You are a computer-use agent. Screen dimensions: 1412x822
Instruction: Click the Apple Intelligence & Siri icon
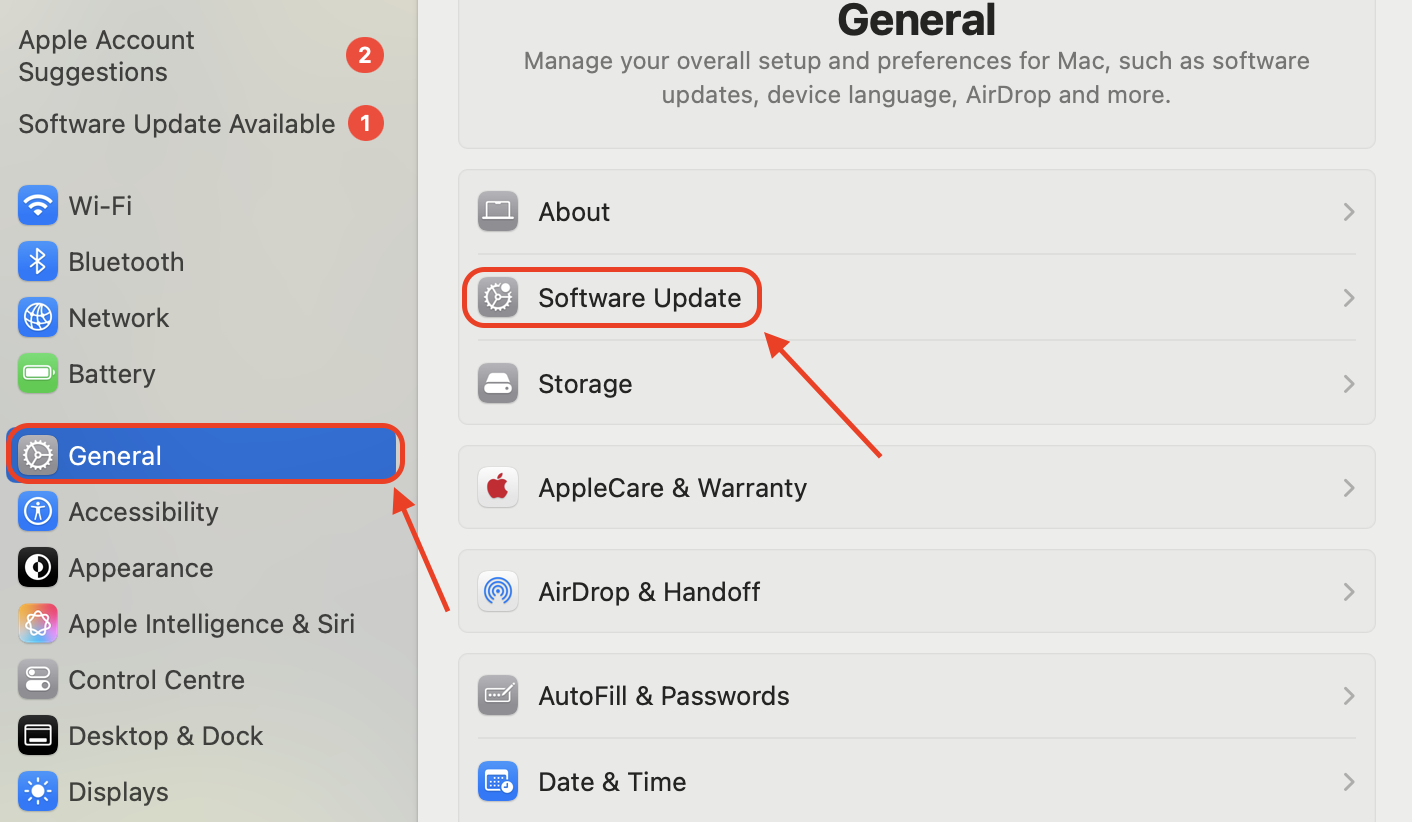37,623
